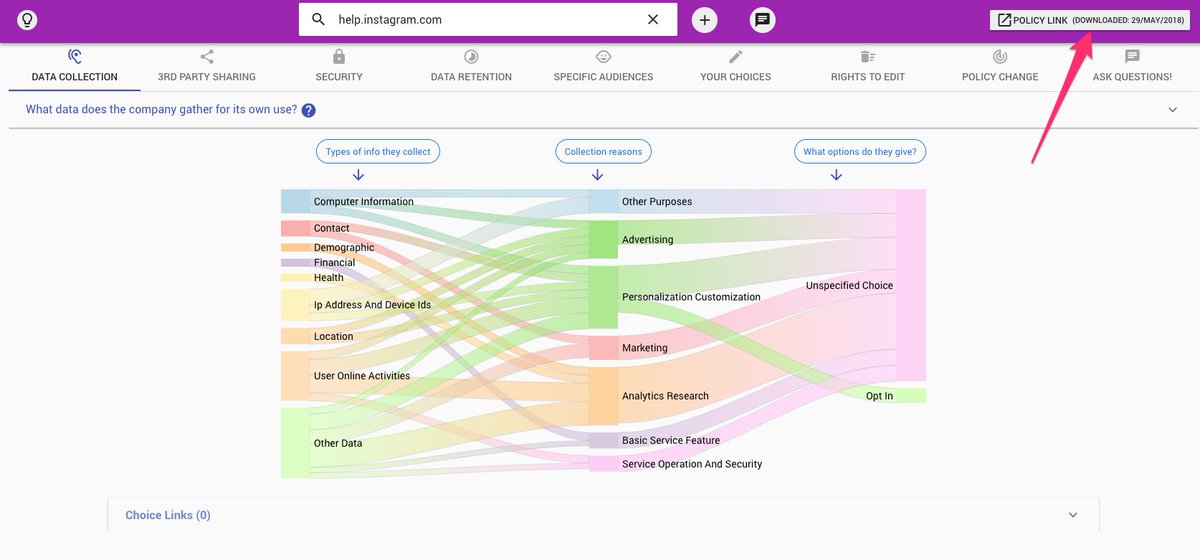Image resolution: width=1200 pixels, height=560 pixels.
Task: Click the Specific Audiences face icon
Action: click(x=603, y=57)
